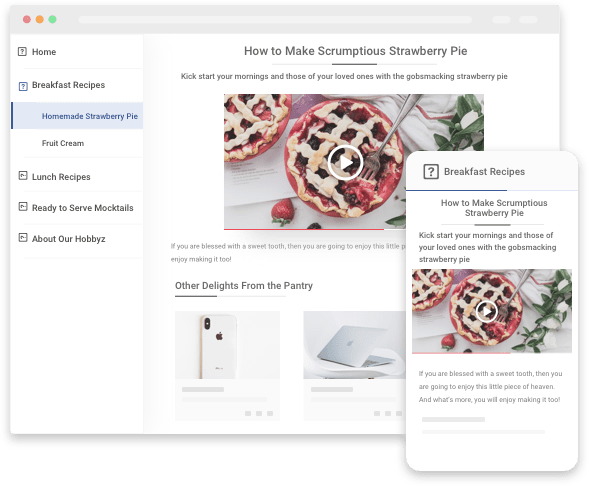Open Lunch Recipes in the sidebar
Screen dimensions: 589x486
click(x=61, y=177)
